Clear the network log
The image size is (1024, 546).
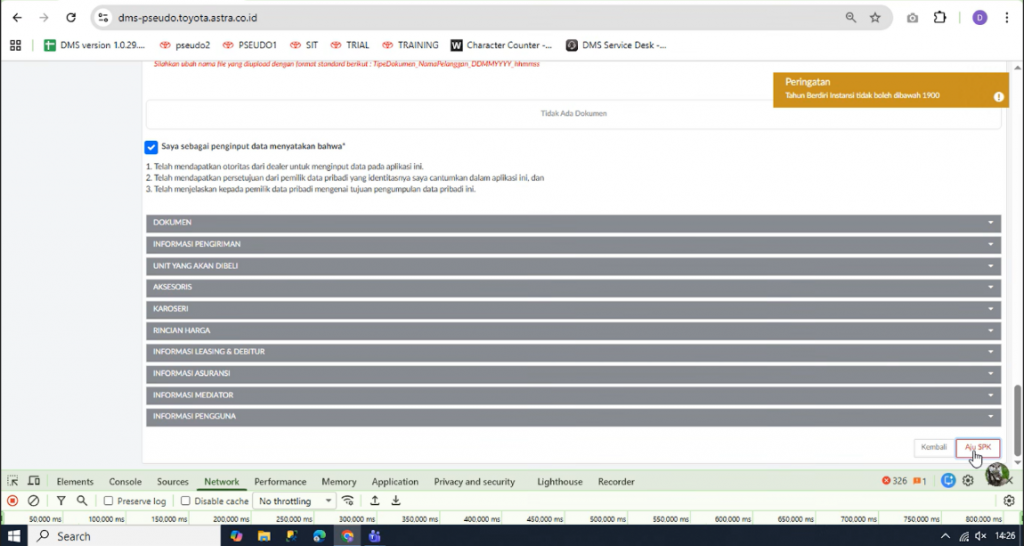pos(33,501)
